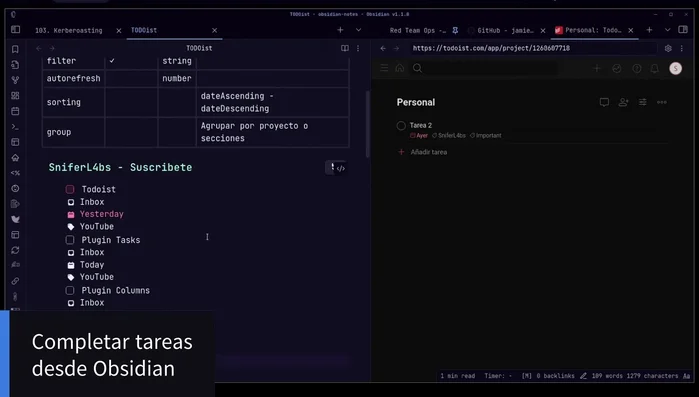The width and height of the screenshot is (699, 397).
Task: Open the Todoist help question mark icon
Action: 637,68
